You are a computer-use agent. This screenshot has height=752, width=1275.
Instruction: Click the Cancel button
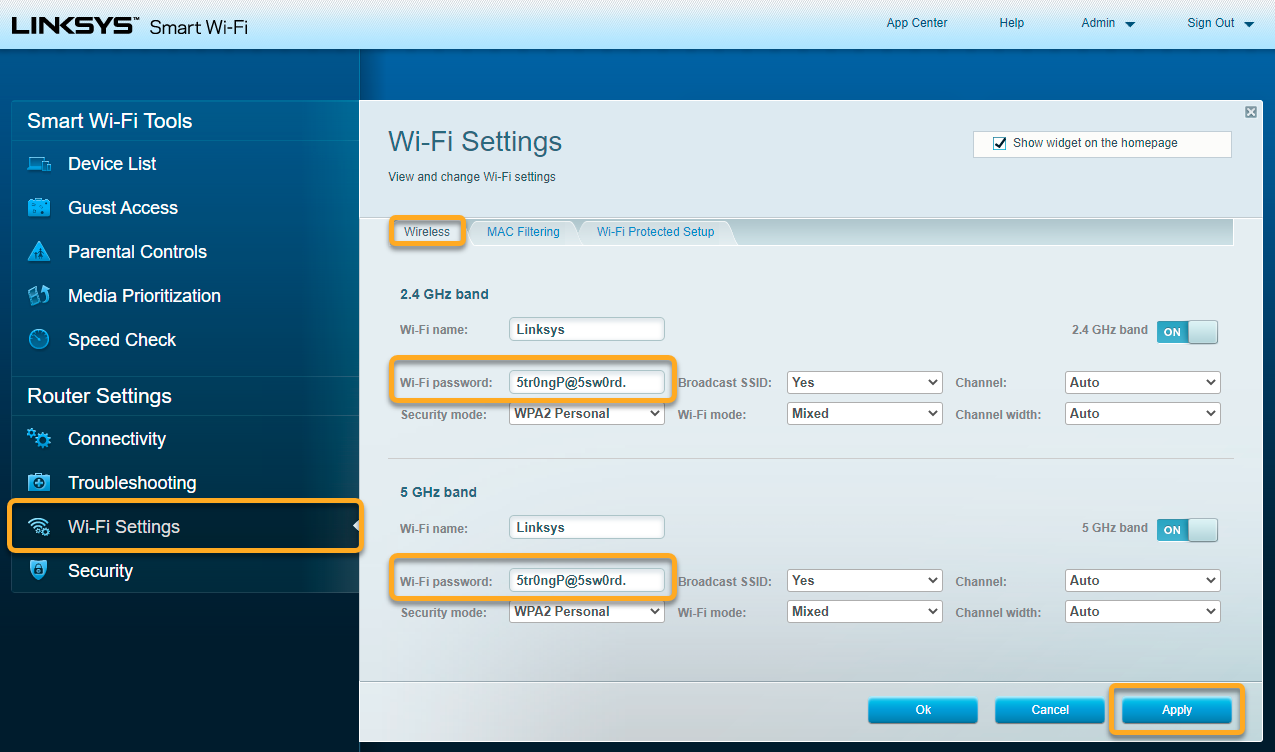coord(1050,710)
